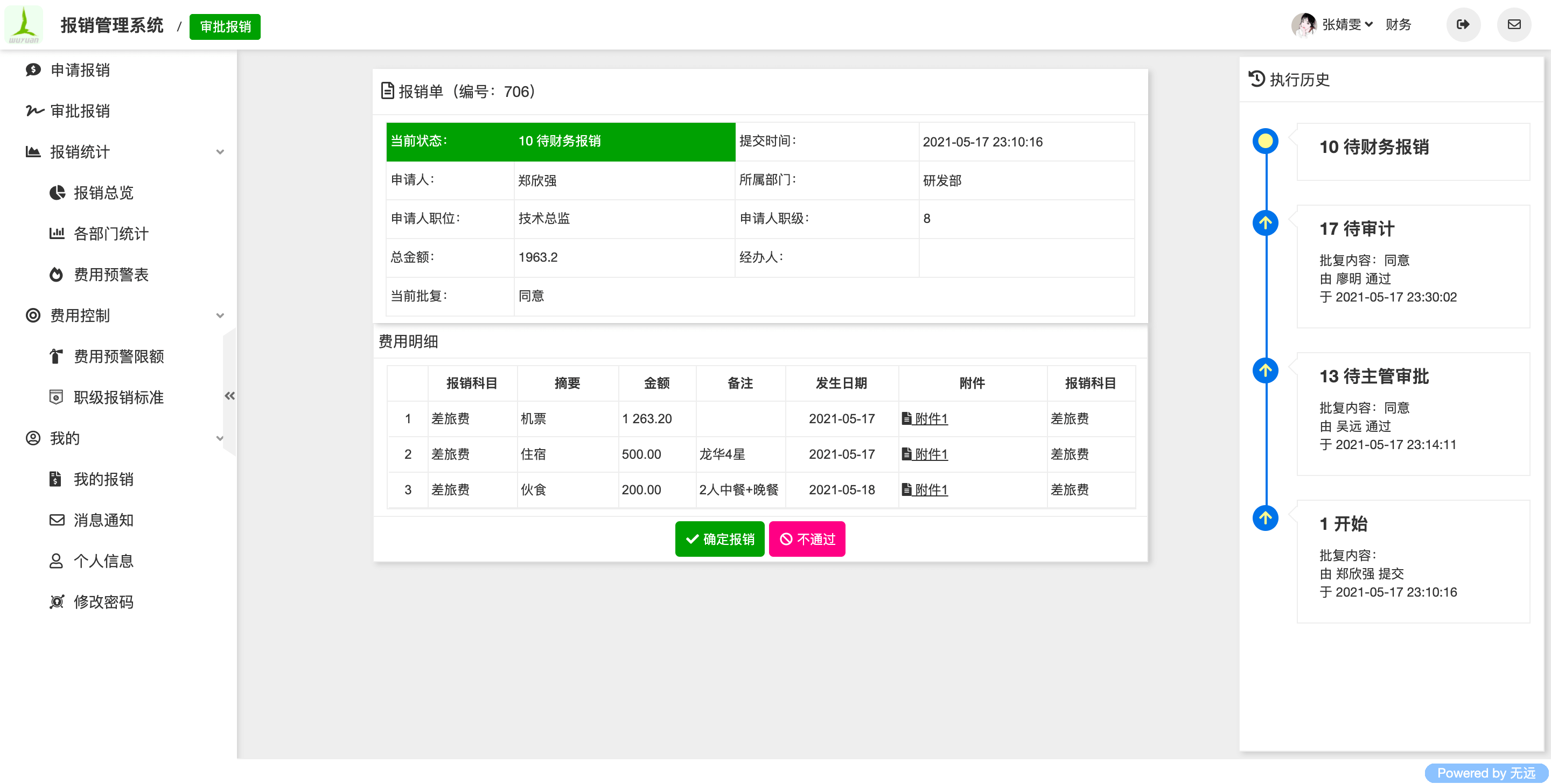The width and height of the screenshot is (1551, 784).
Task: Click the pink 不通过 reject button
Action: pyautogui.click(x=807, y=539)
